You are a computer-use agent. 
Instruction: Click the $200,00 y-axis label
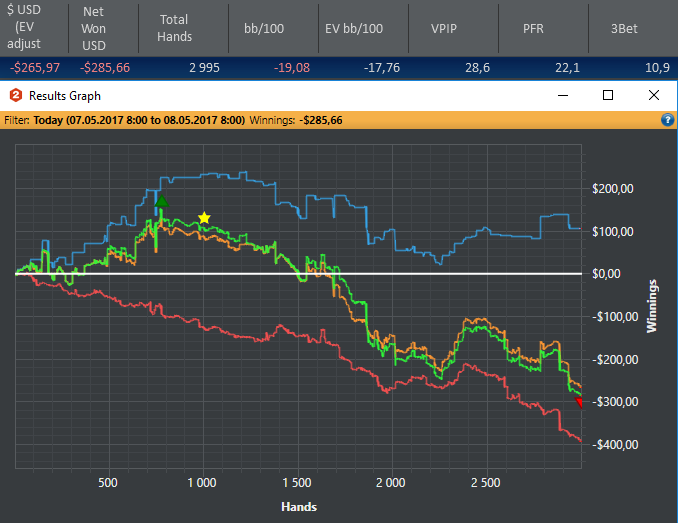point(613,189)
